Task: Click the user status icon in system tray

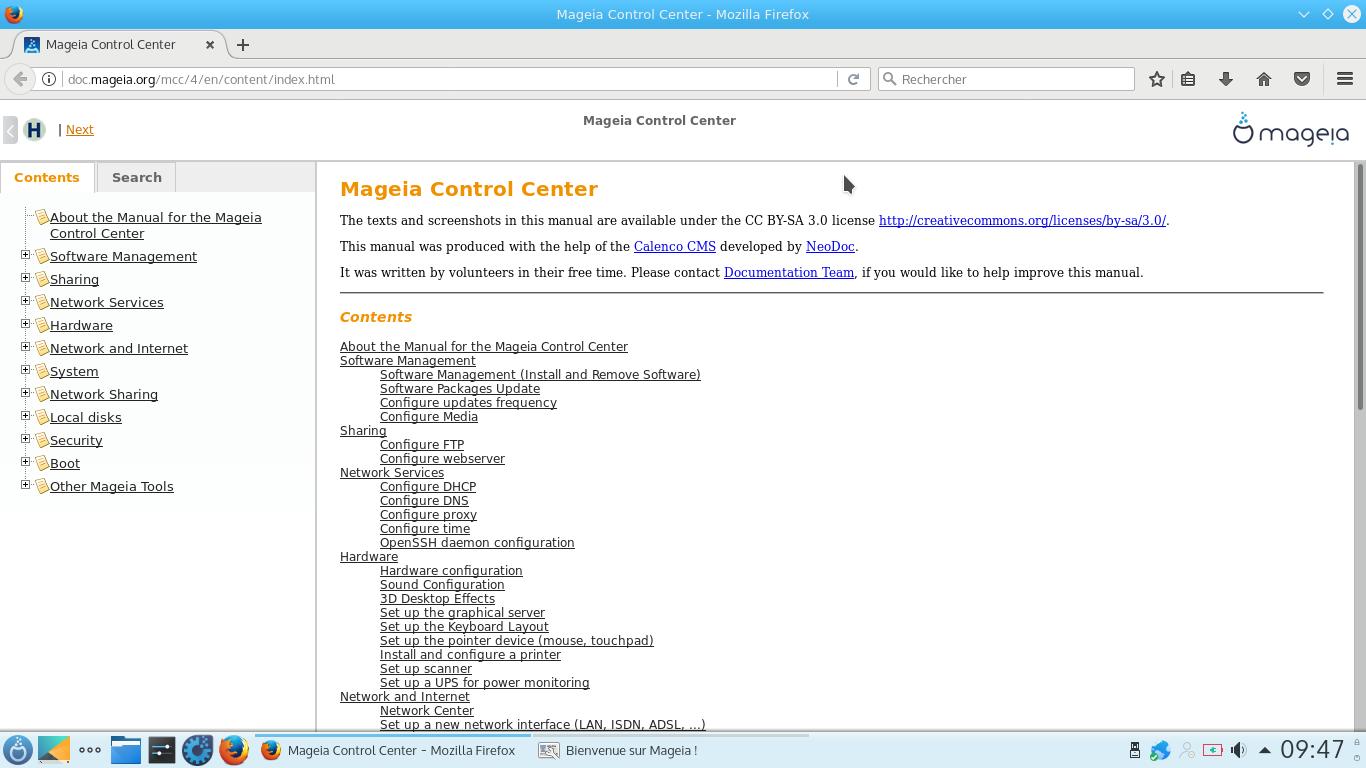Action: (x=1187, y=750)
